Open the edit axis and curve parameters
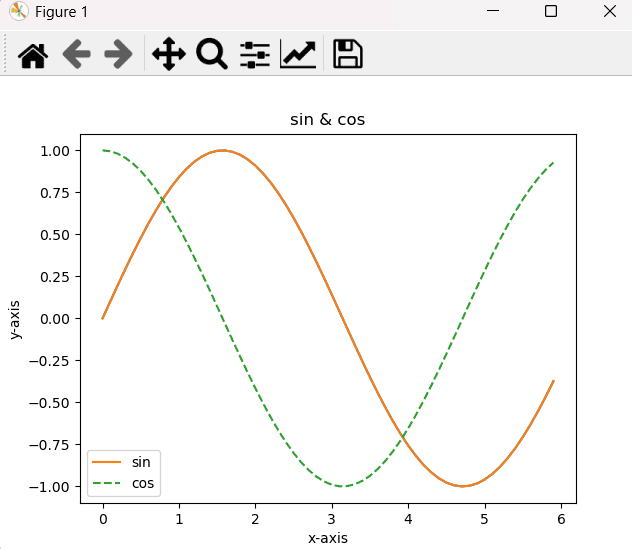 tap(298, 55)
